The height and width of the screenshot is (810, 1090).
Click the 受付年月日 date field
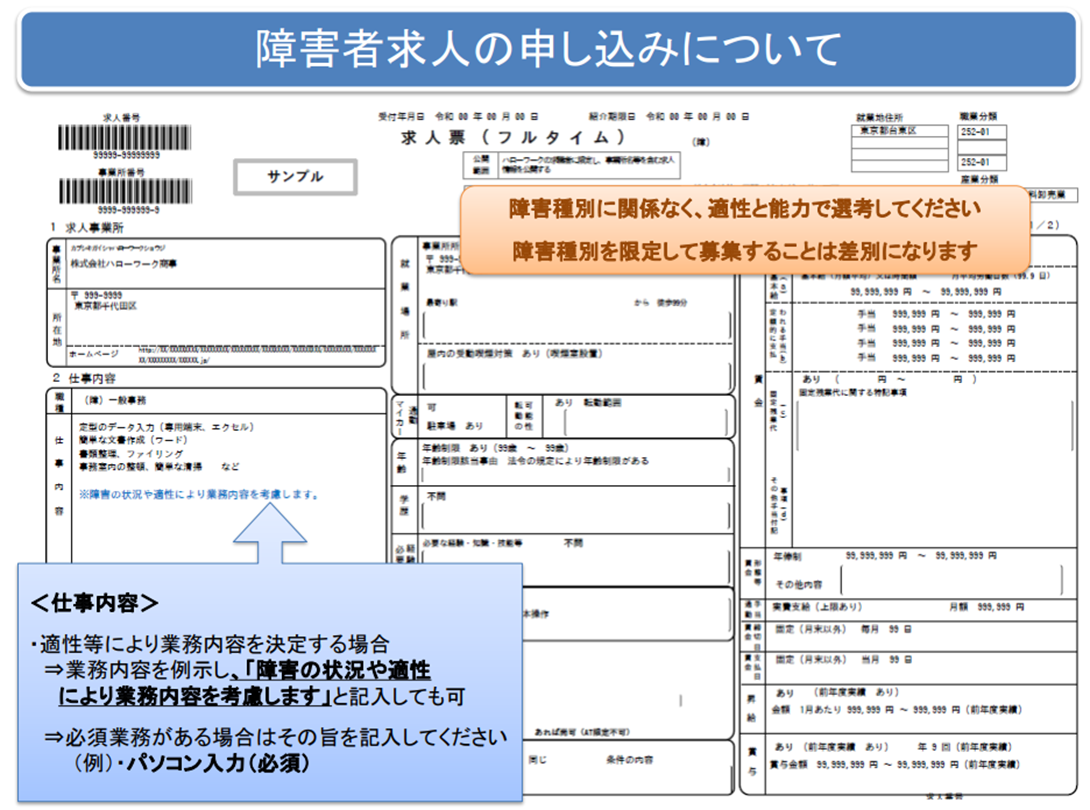pyautogui.click(x=458, y=117)
